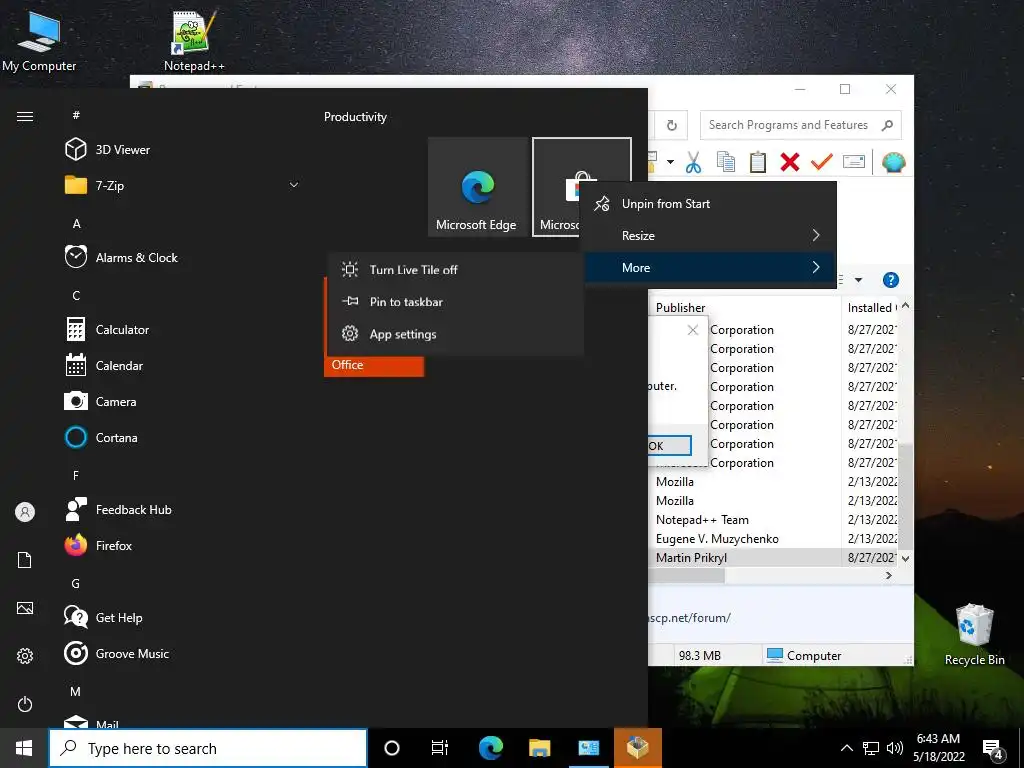
Task: Open the network tray icon
Action: click(x=871, y=748)
